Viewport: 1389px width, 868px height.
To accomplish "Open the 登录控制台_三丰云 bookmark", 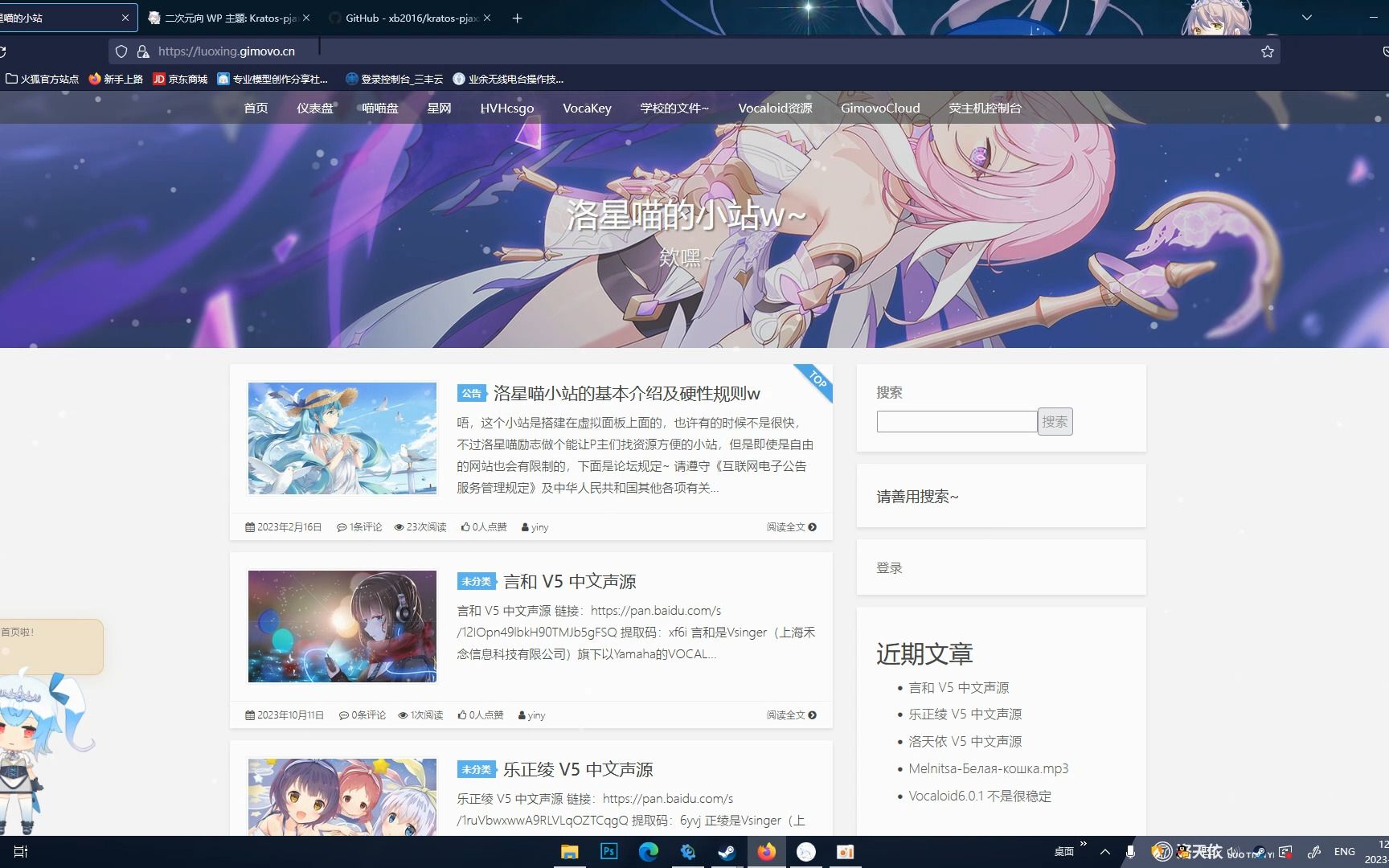I will 394,79.
